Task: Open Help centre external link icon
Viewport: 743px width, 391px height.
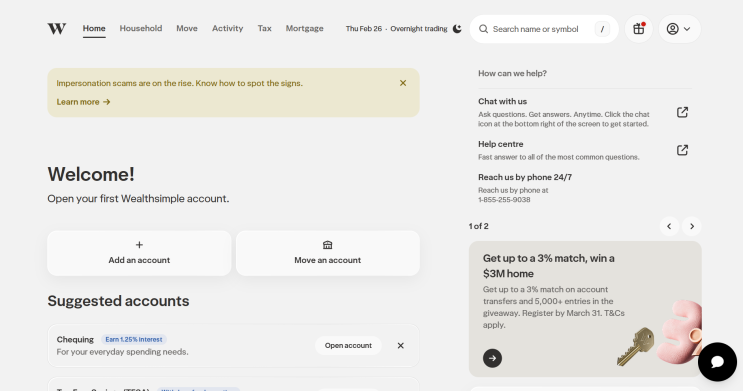Action: coord(682,150)
